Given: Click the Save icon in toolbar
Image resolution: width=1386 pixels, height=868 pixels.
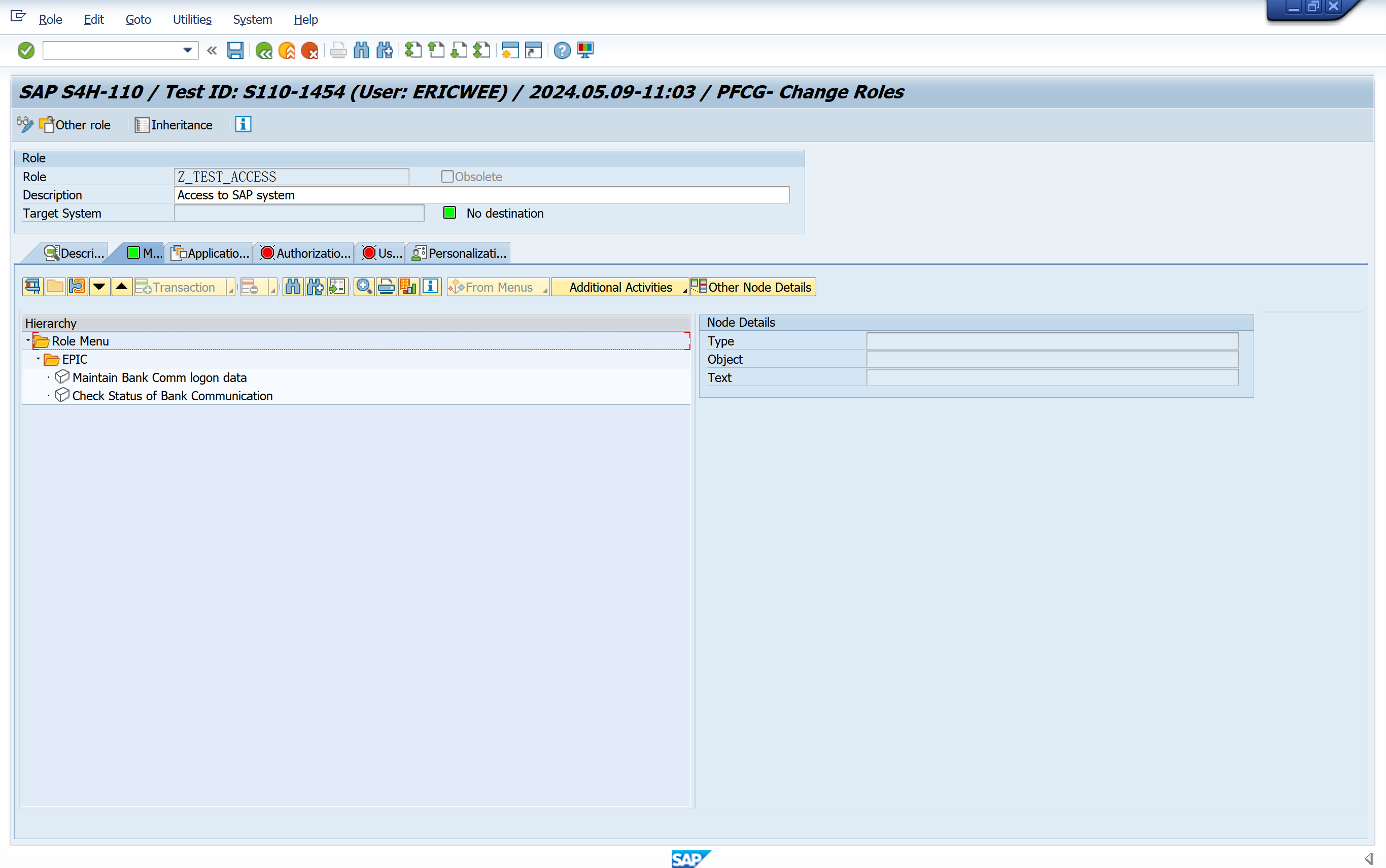Looking at the screenshot, I should click(235, 51).
